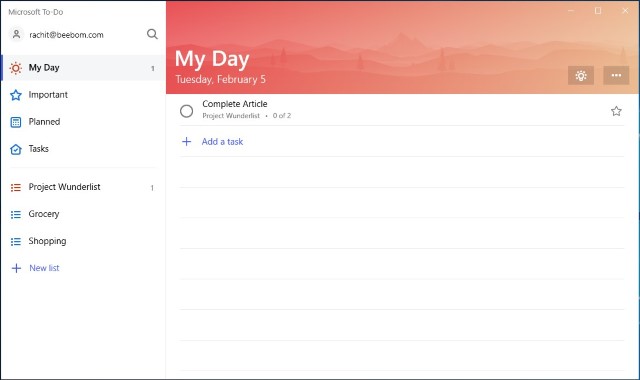Click the New list link
This screenshot has width=640, height=380.
(x=44, y=268)
